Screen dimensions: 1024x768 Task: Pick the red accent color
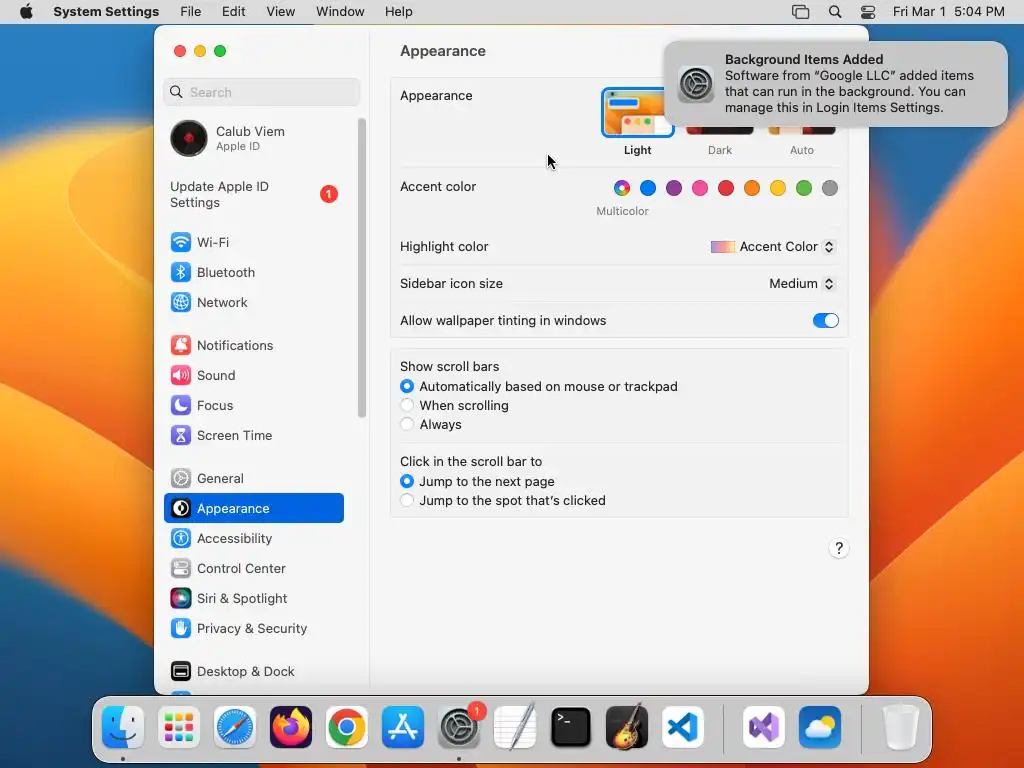click(x=726, y=189)
